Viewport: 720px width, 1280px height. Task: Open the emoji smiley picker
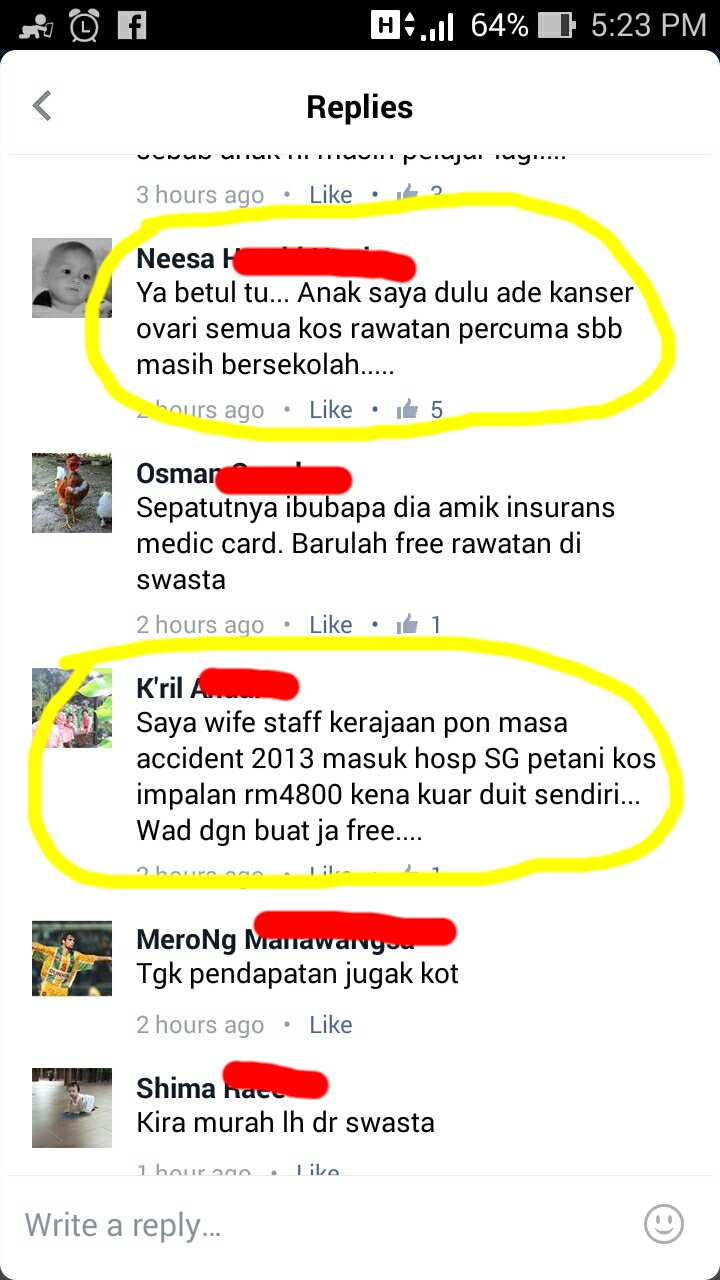point(664,1224)
